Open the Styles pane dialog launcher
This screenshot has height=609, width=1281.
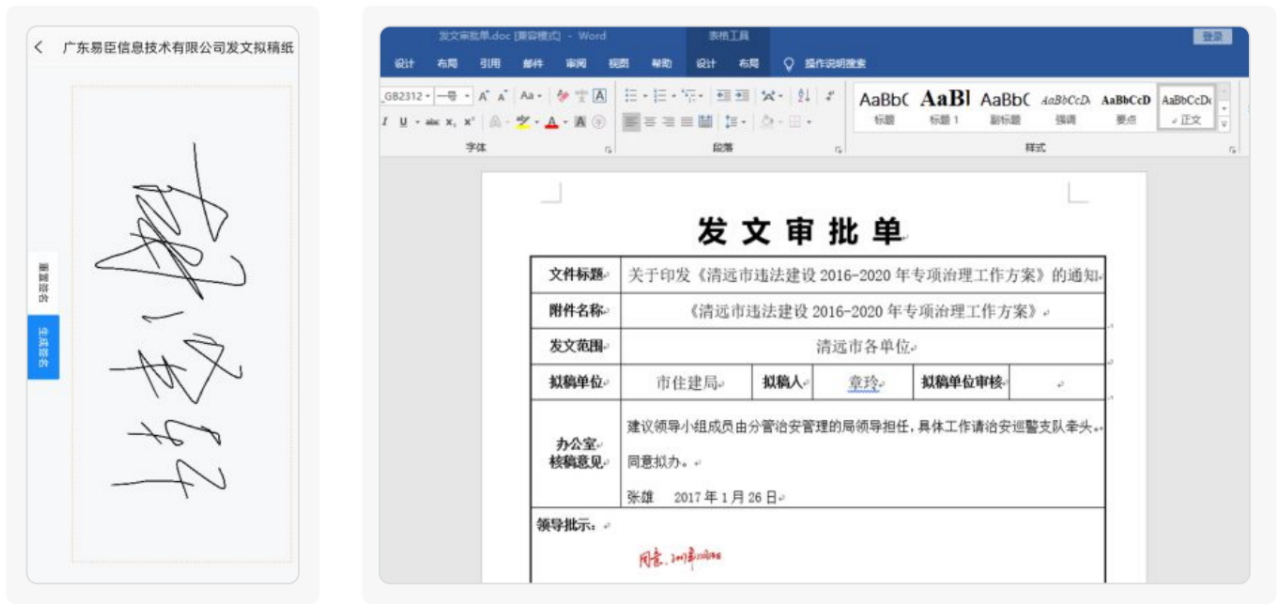pos(1232,149)
